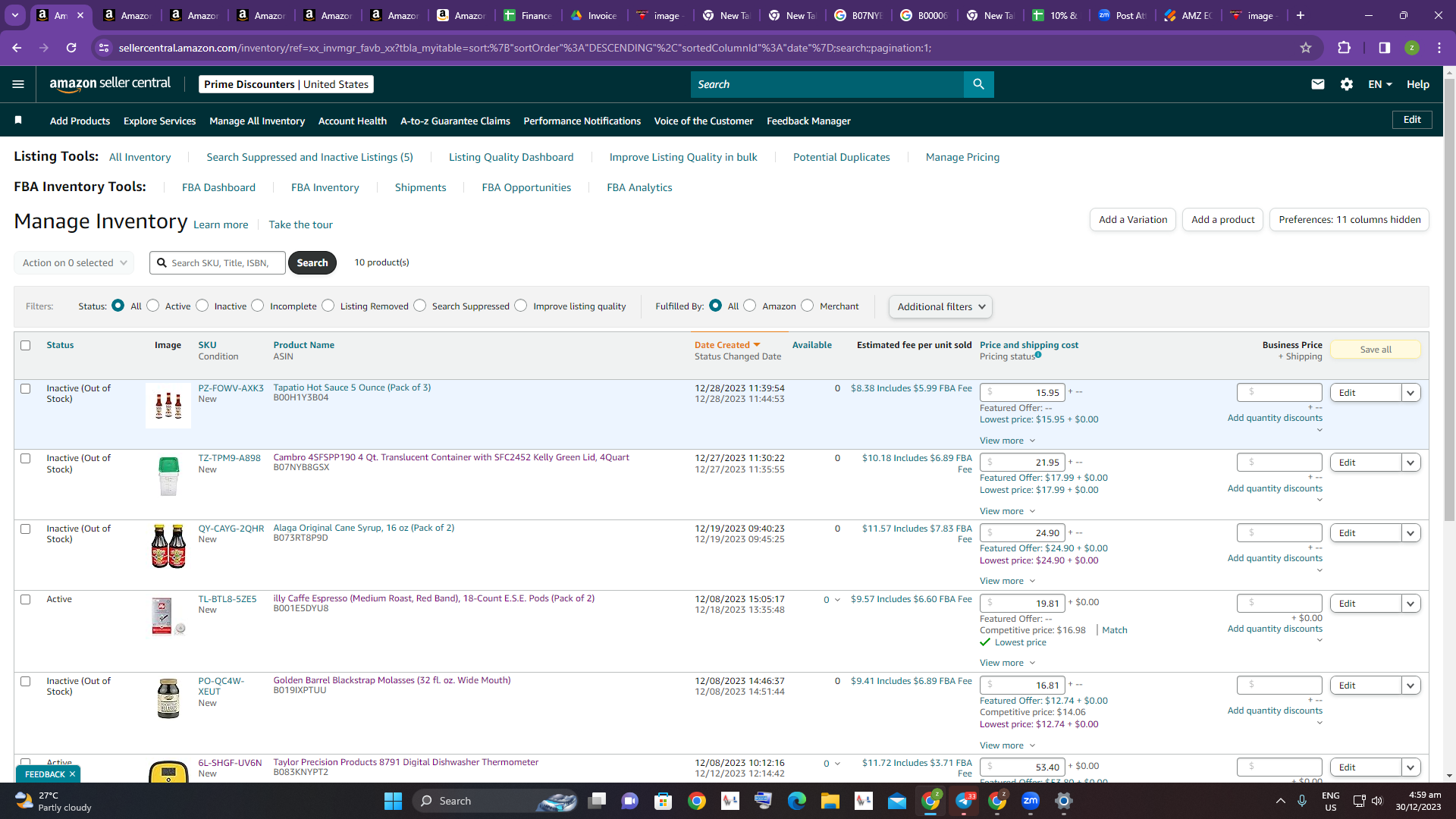Click the Save all button
The height and width of the screenshot is (819, 1456).
coord(1376,350)
